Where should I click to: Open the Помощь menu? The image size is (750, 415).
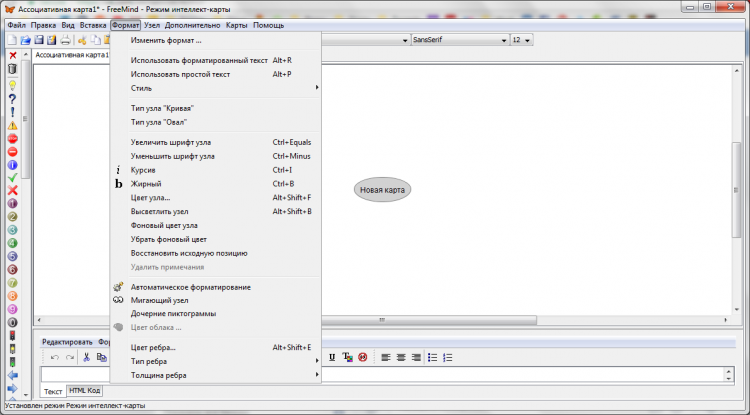tap(268, 25)
